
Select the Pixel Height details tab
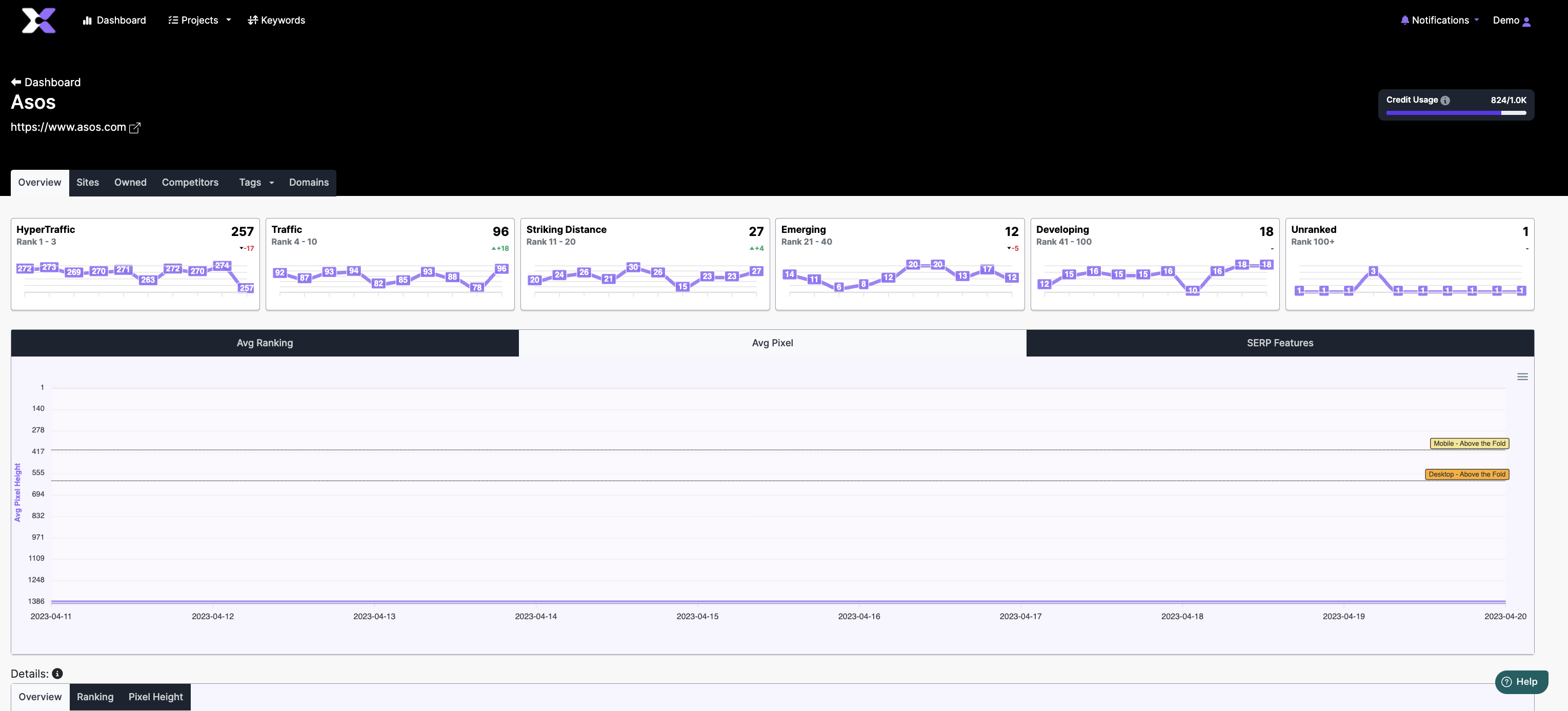pyautogui.click(x=155, y=697)
